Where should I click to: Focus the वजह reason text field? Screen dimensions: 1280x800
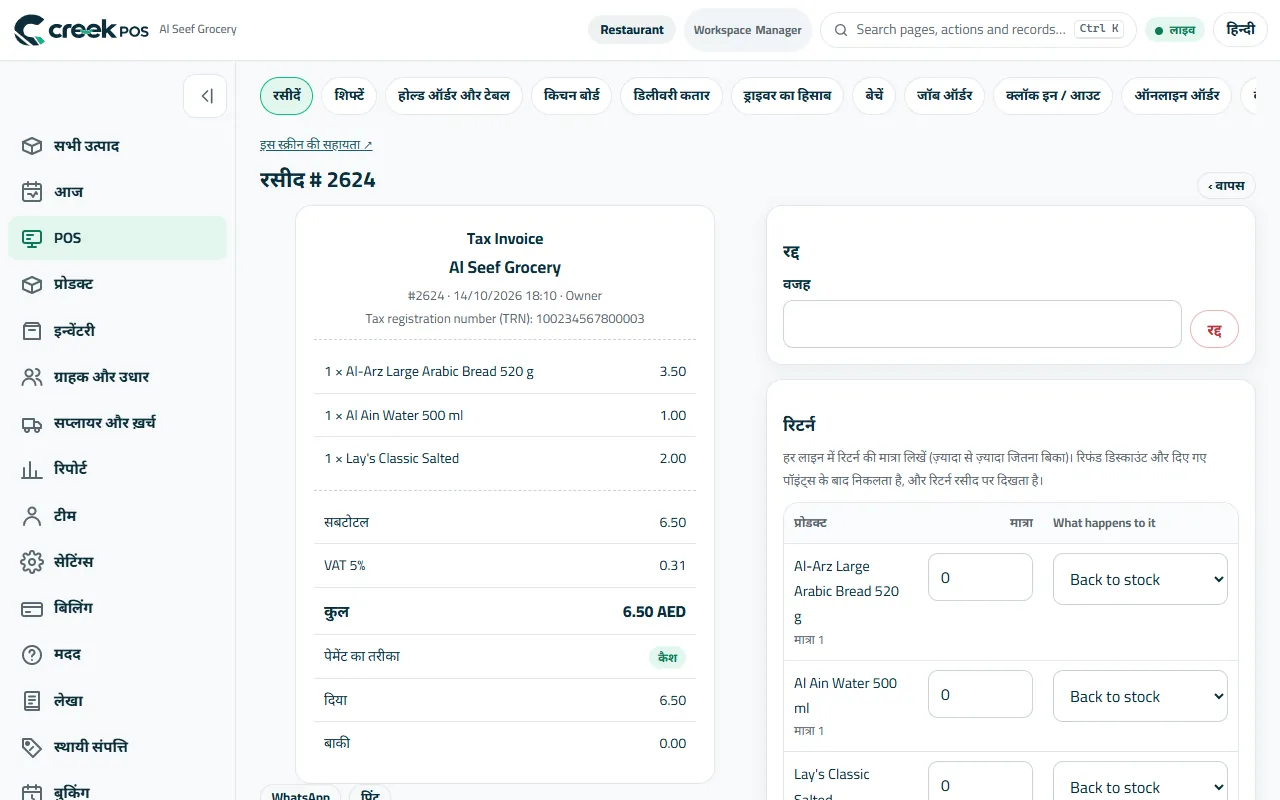tap(982, 324)
